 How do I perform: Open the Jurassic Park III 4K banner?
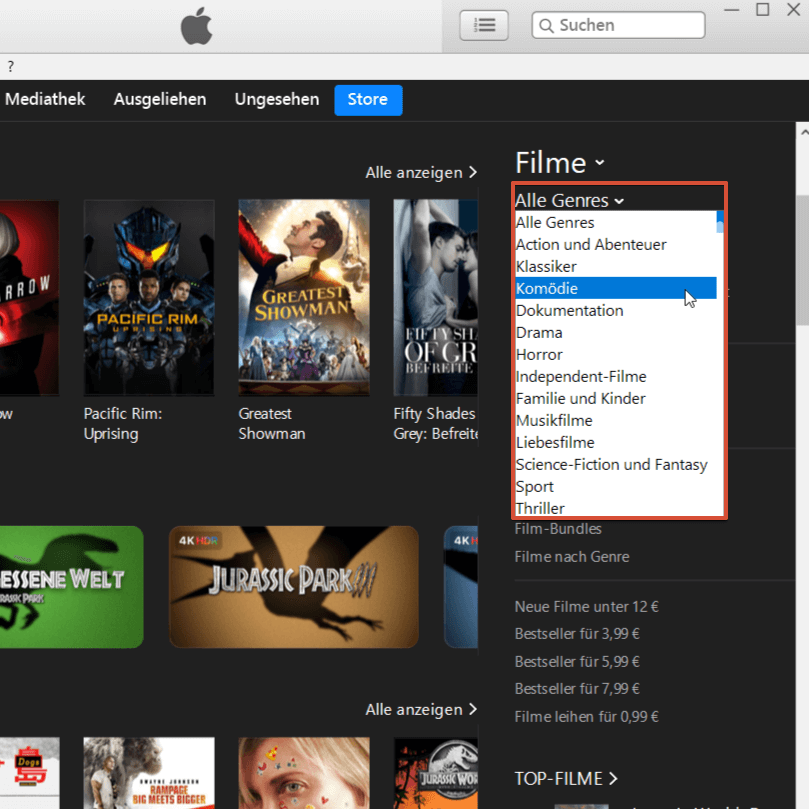[x=294, y=587]
